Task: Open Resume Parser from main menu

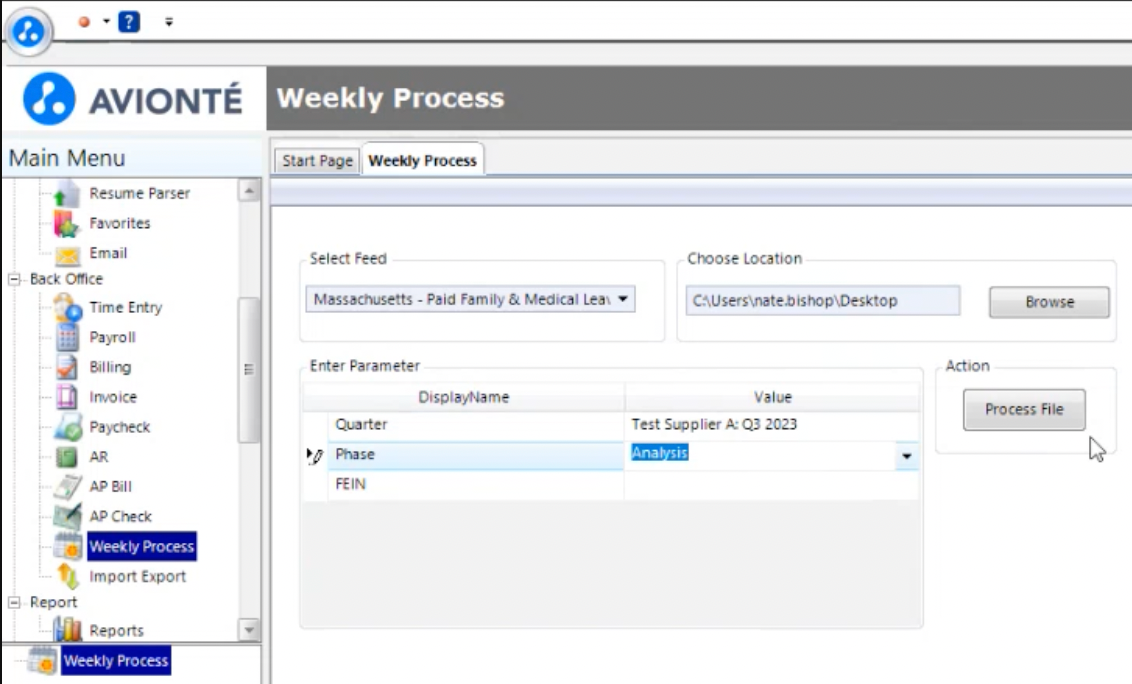Action: (139, 194)
